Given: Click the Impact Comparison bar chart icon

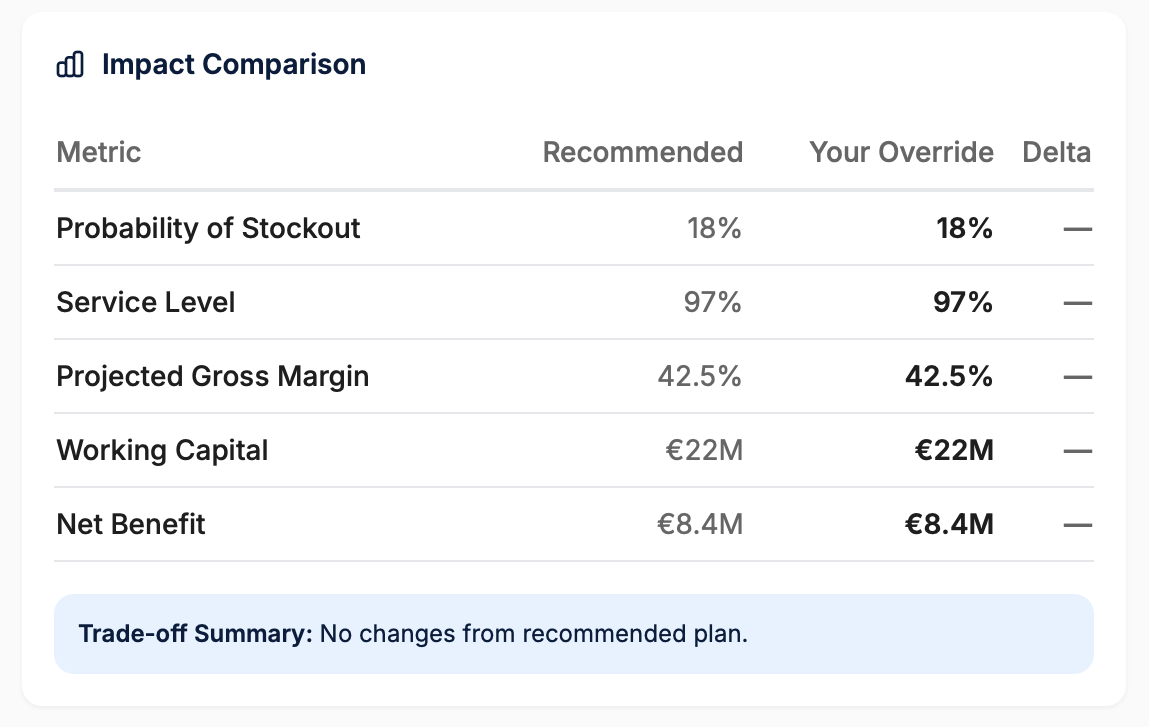Looking at the screenshot, I should tap(69, 66).
